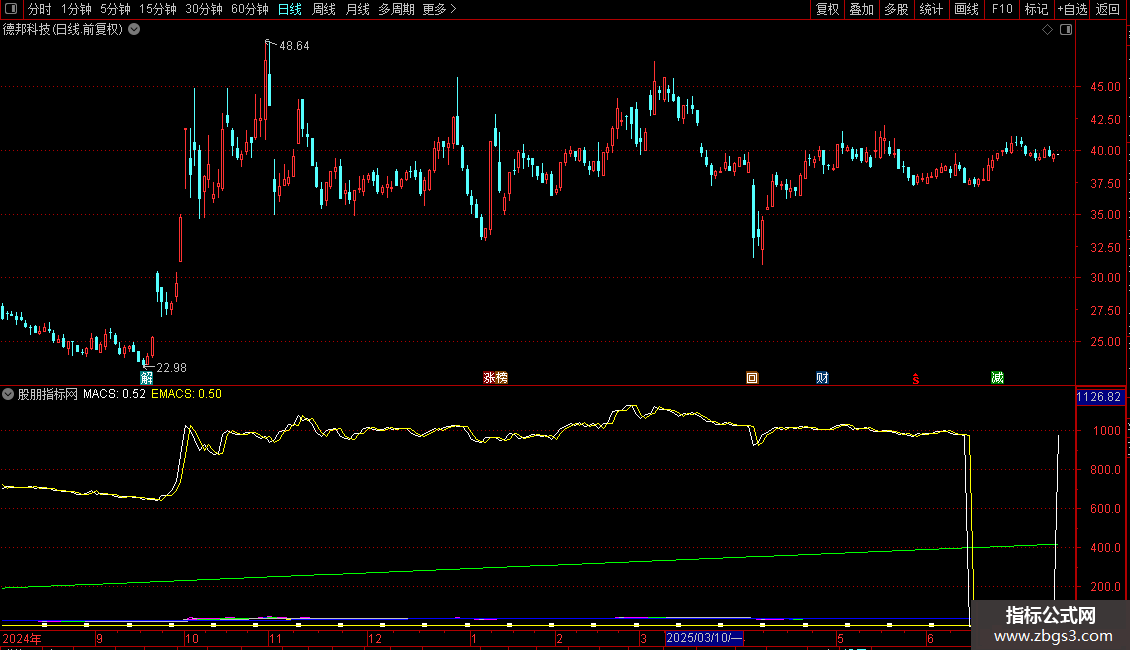Click the 叠加 overlay button
Image resolution: width=1130 pixels, height=650 pixels.
pyautogui.click(x=861, y=9)
